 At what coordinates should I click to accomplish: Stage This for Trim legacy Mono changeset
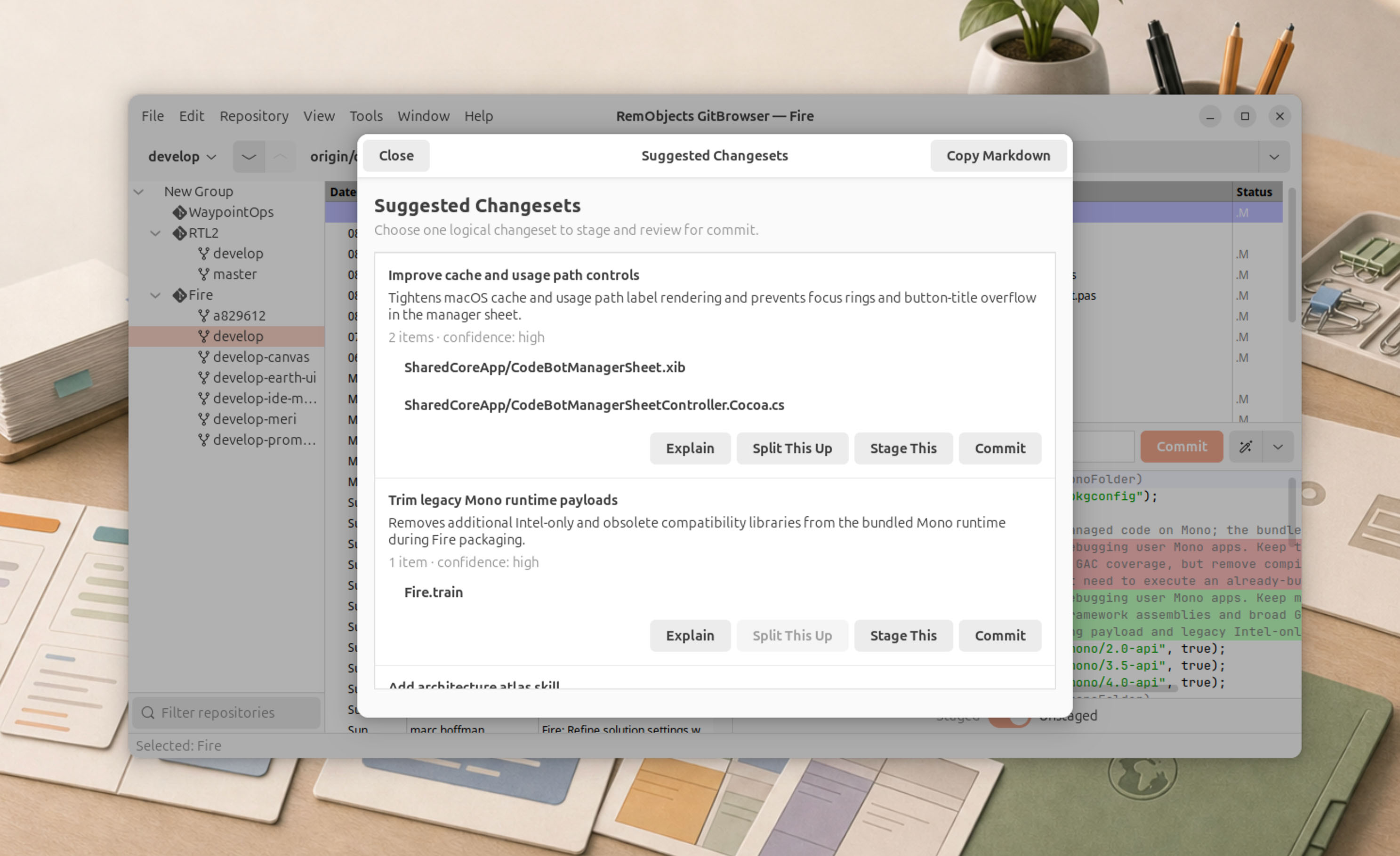point(903,636)
